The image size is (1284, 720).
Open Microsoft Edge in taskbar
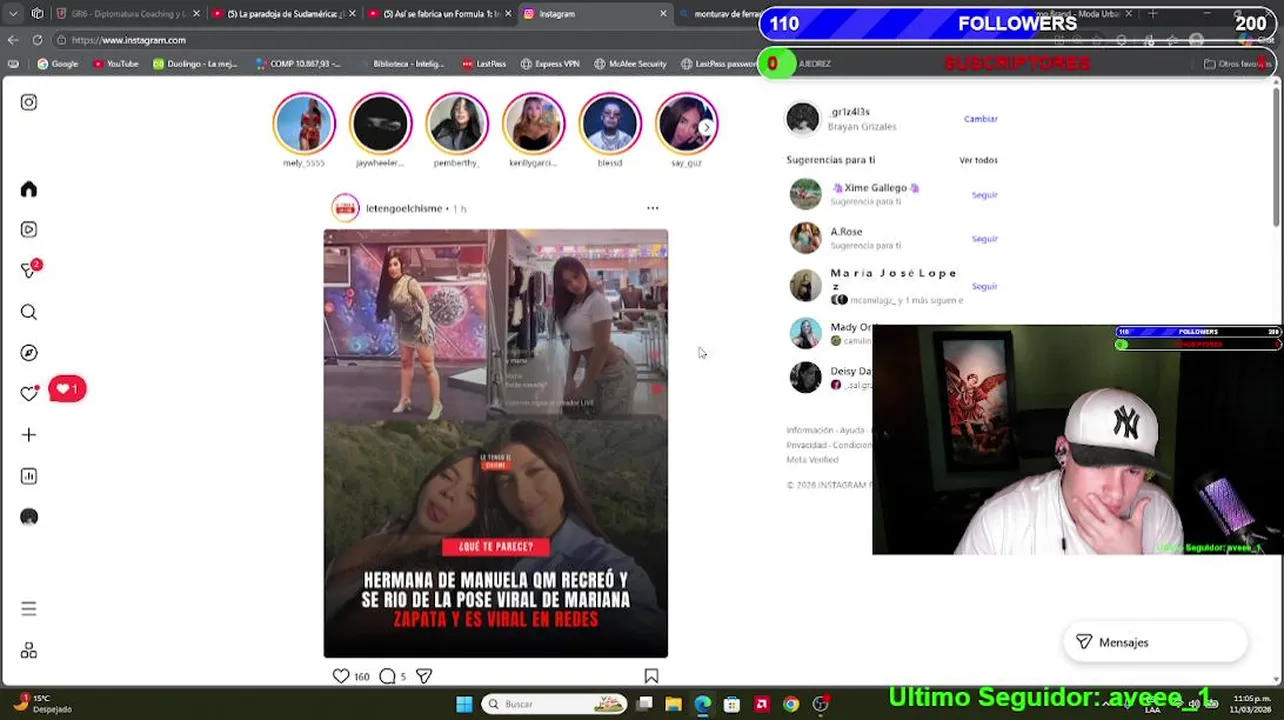tap(702, 704)
